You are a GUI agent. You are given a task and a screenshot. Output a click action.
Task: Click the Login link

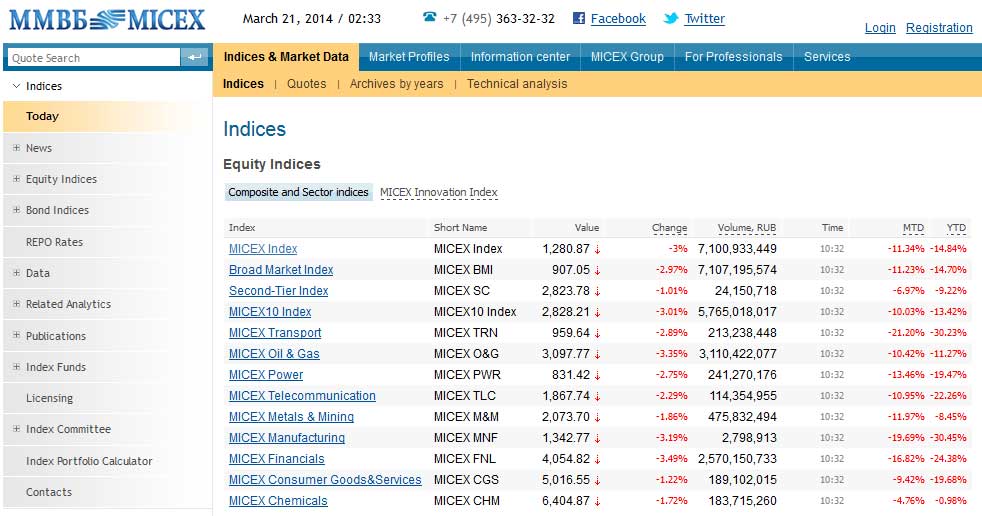pyautogui.click(x=880, y=28)
